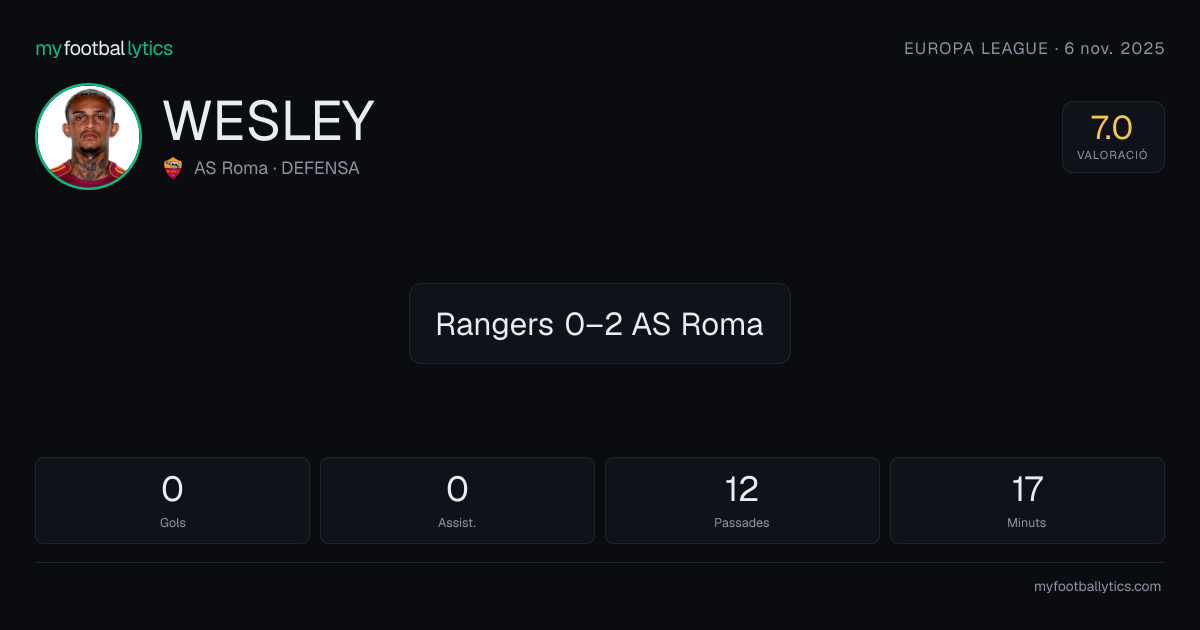The width and height of the screenshot is (1200, 630).
Task: Click the VALORACIÓ label text
Action: click(1113, 155)
